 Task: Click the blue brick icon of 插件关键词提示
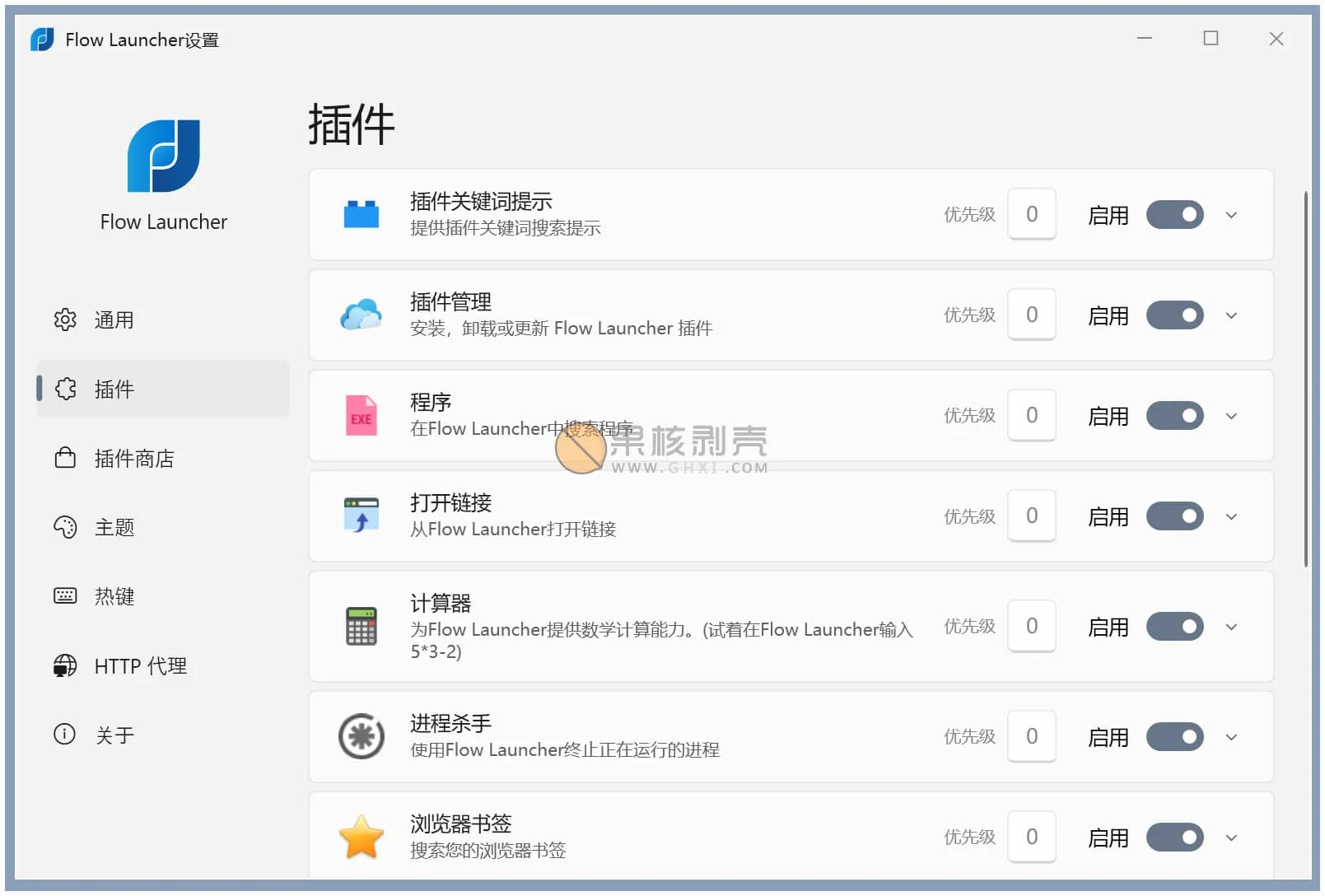coord(361,214)
